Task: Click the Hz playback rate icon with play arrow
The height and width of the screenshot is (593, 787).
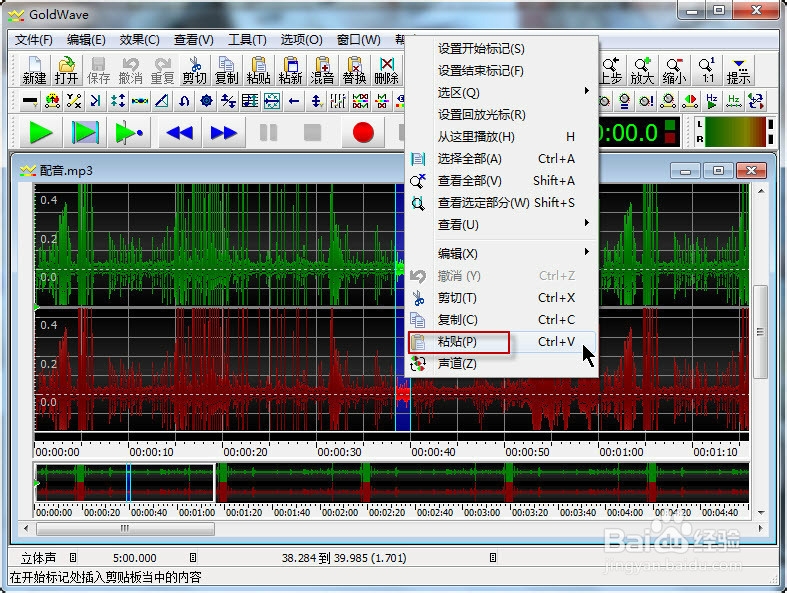Action: click(x=712, y=101)
